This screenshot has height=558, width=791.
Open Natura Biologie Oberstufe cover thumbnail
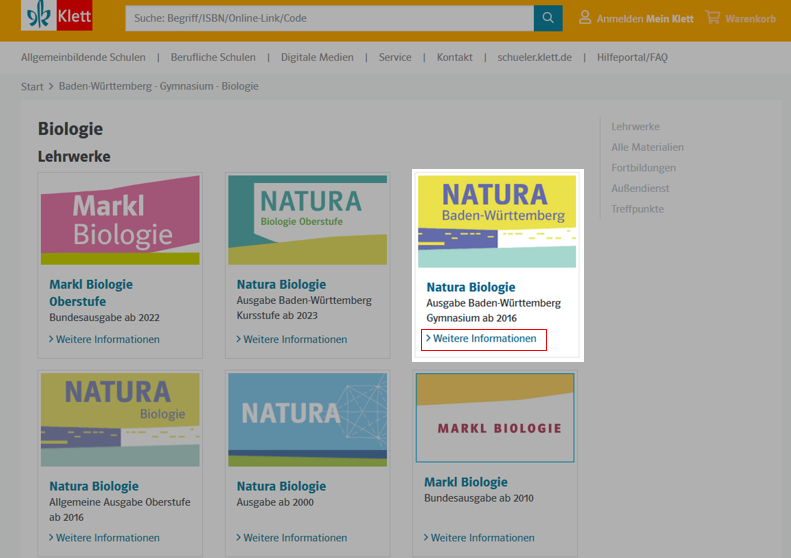[x=307, y=220]
